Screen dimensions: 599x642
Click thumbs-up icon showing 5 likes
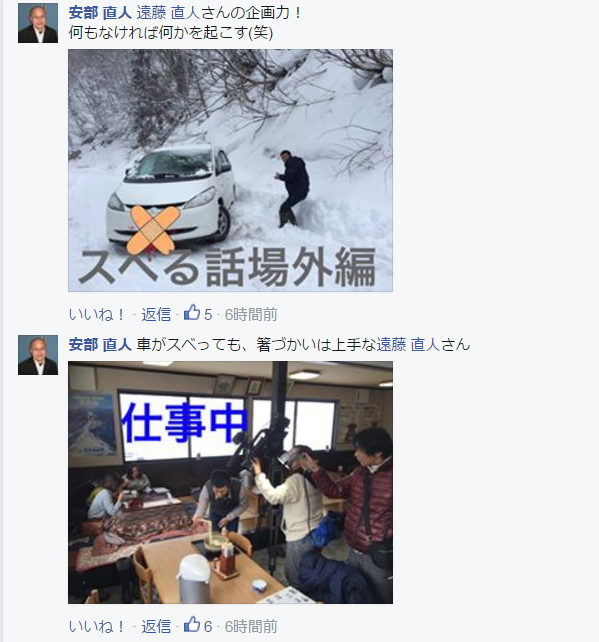click(192, 313)
